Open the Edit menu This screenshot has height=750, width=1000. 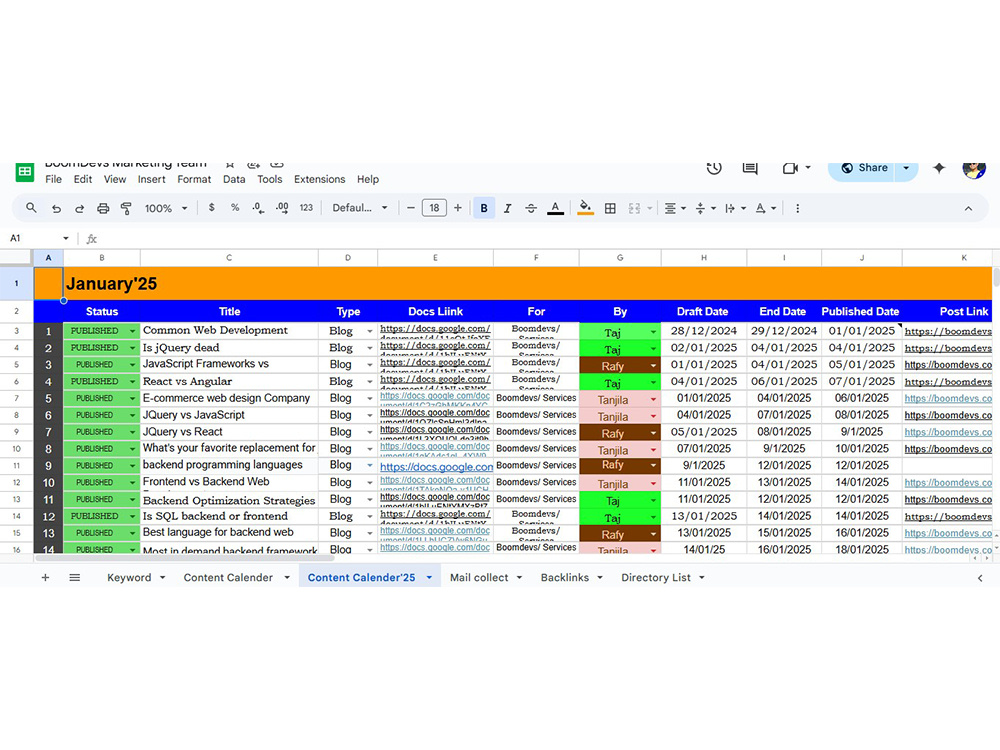[83, 179]
